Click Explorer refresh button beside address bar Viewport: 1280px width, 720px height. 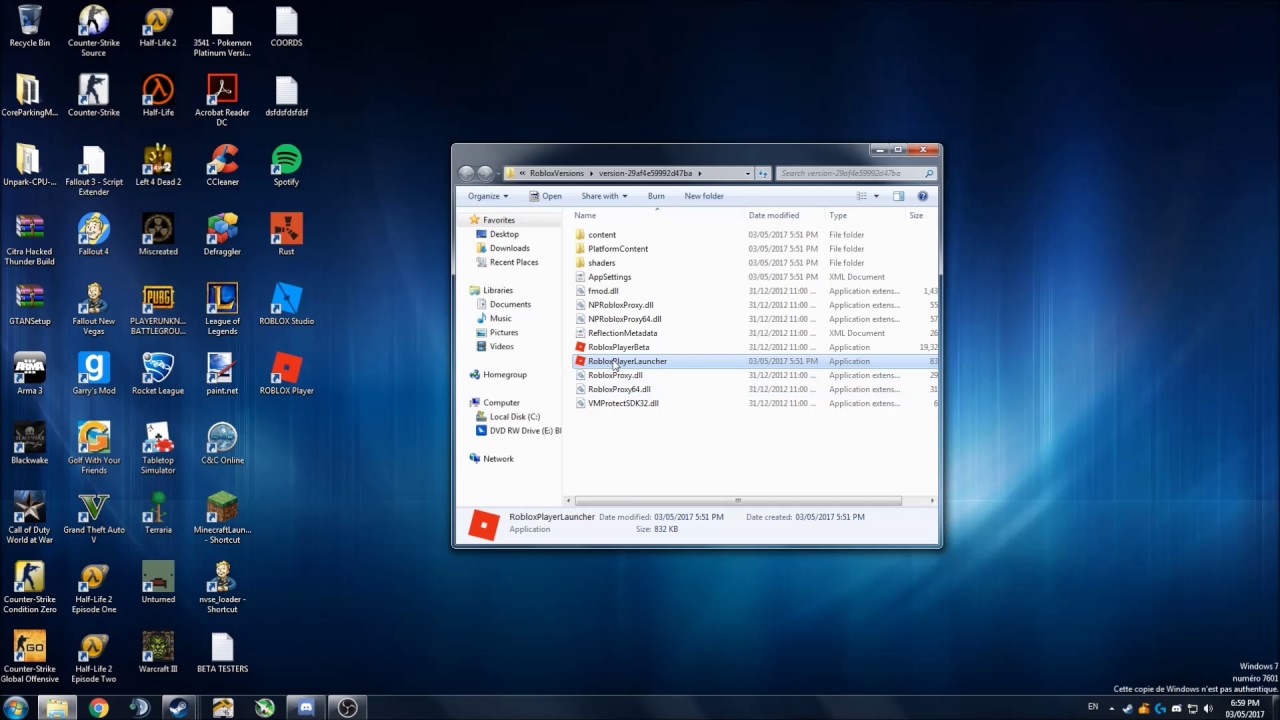(x=763, y=173)
